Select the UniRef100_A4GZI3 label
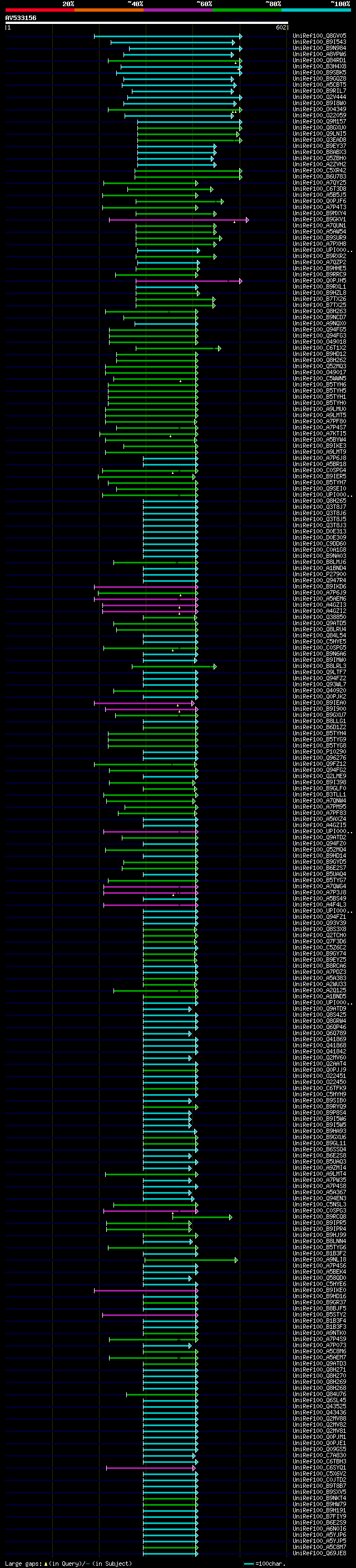 (319, 605)
